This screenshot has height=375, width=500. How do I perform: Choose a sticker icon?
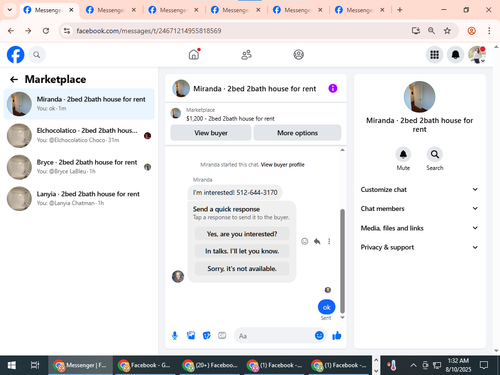[207, 336]
